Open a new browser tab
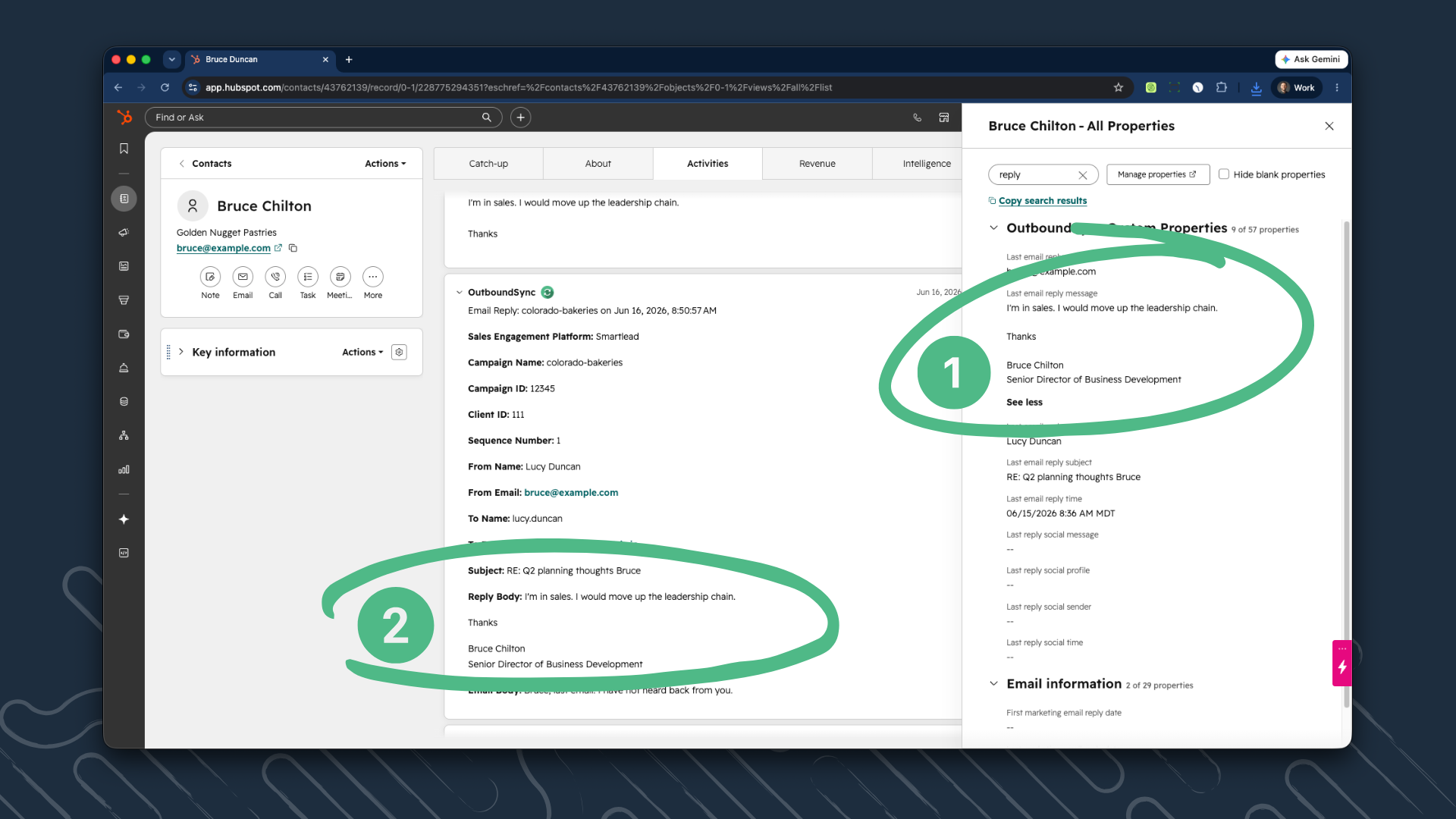The height and width of the screenshot is (819, 1456). click(x=349, y=59)
